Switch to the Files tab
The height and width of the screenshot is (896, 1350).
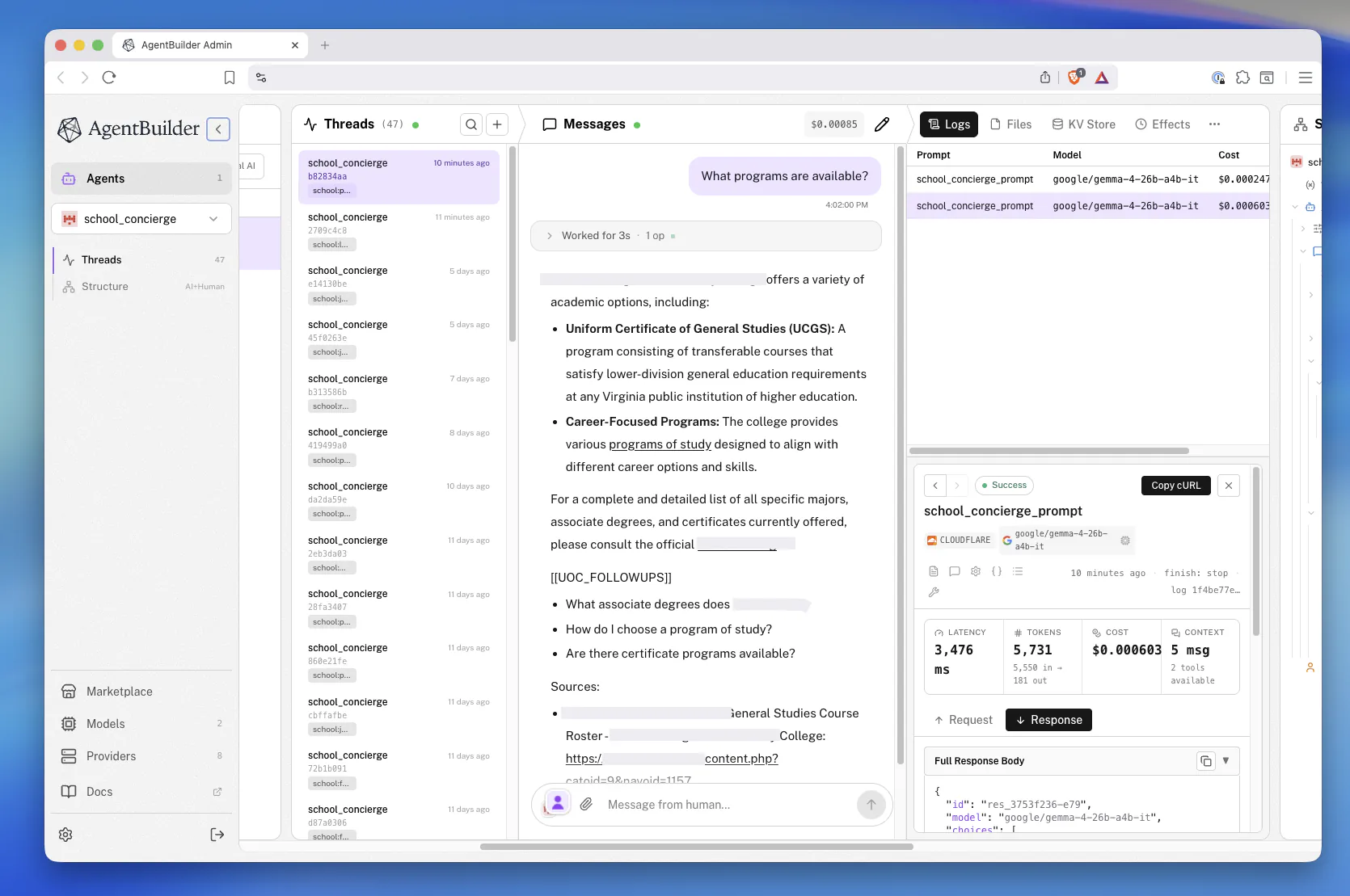point(1011,124)
